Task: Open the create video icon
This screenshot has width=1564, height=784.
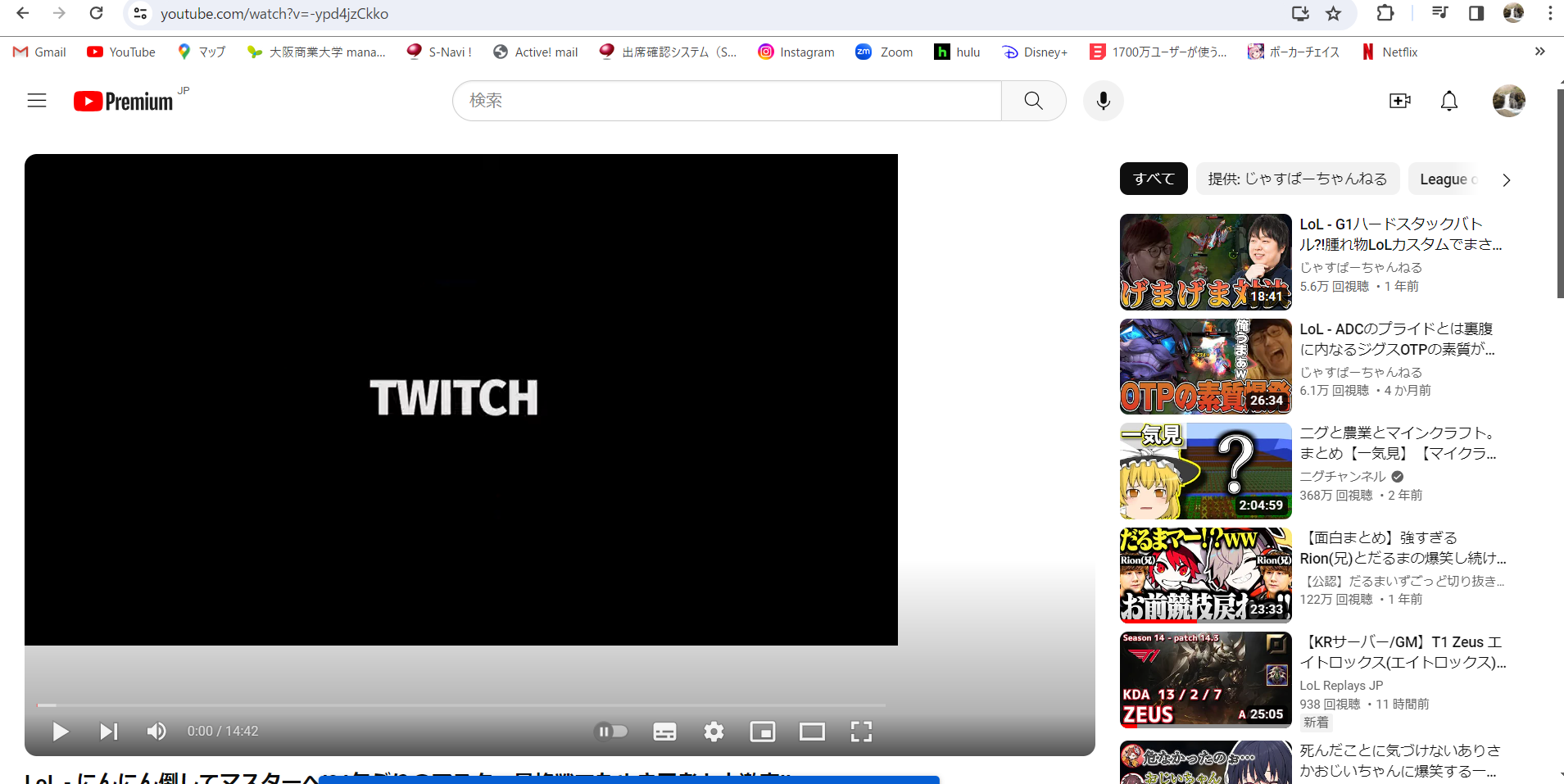Action: point(1400,101)
